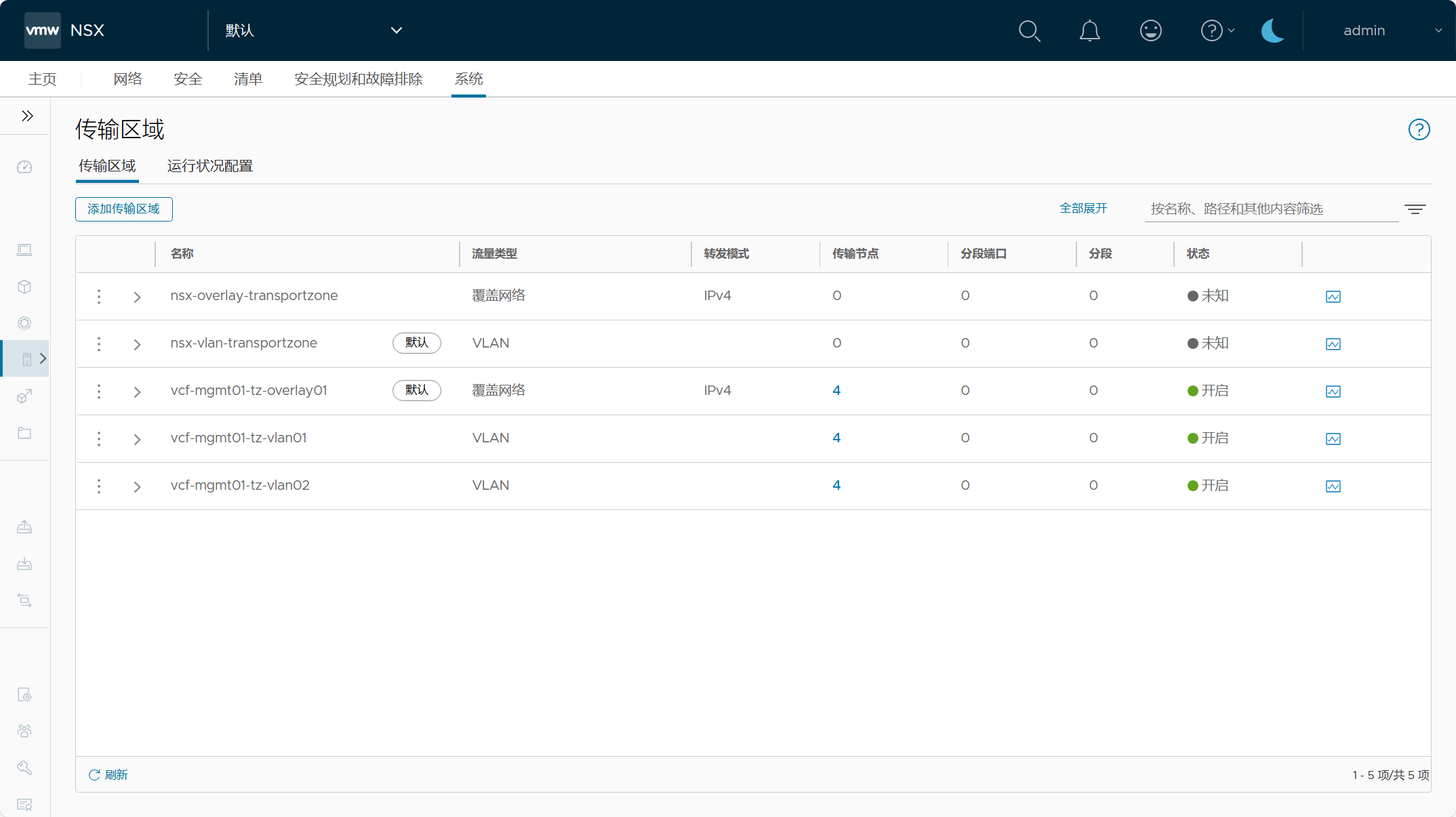
Task: Switch to the 运行状况配置 sub-tab
Action: pyautogui.click(x=210, y=166)
